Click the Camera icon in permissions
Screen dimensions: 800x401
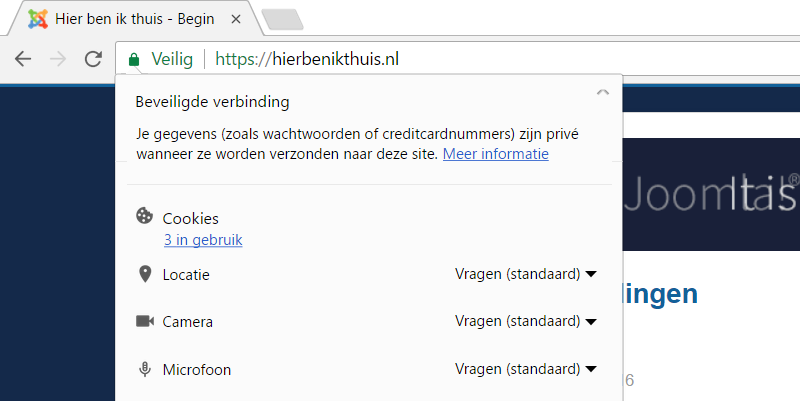pyautogui.click(x=145, y=321)
